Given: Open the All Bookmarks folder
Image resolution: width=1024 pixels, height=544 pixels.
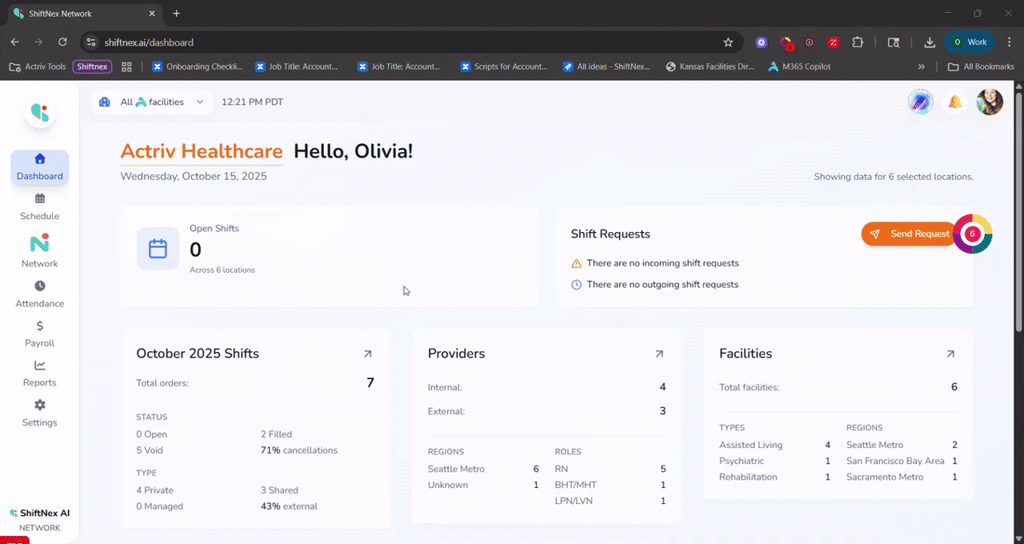Looking at the screenshot, I should coord(980,67).
